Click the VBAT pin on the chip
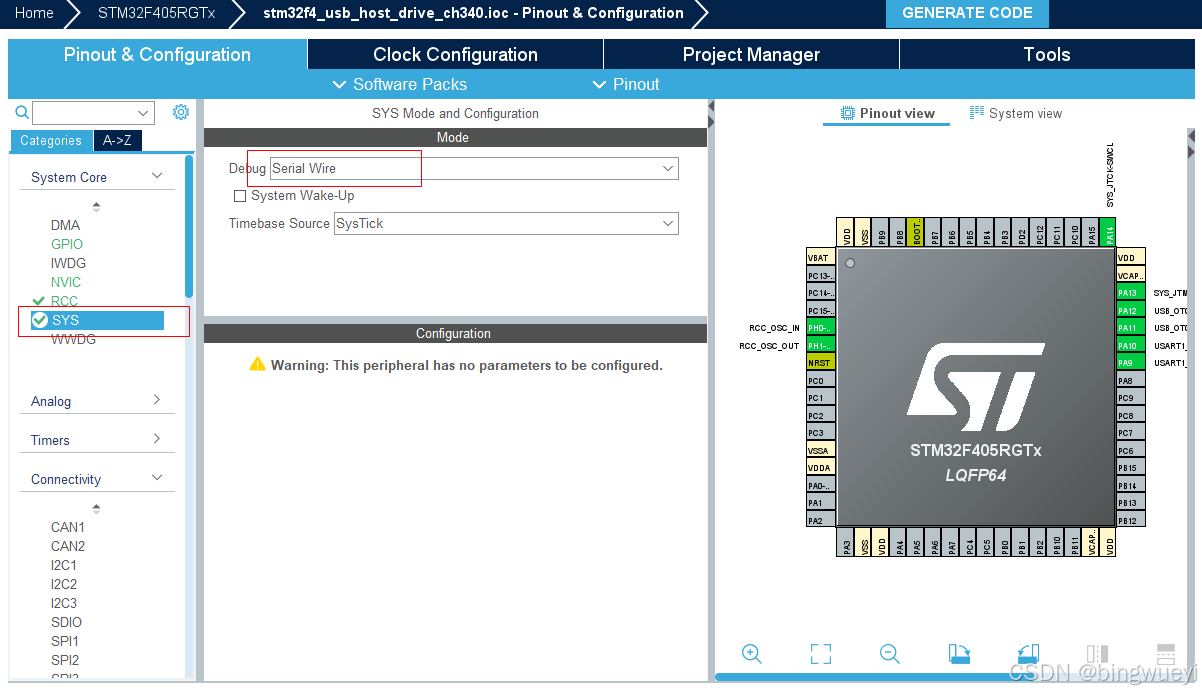Image resolution: width=1202 pixels, height=692 pixels. (820, 257)
